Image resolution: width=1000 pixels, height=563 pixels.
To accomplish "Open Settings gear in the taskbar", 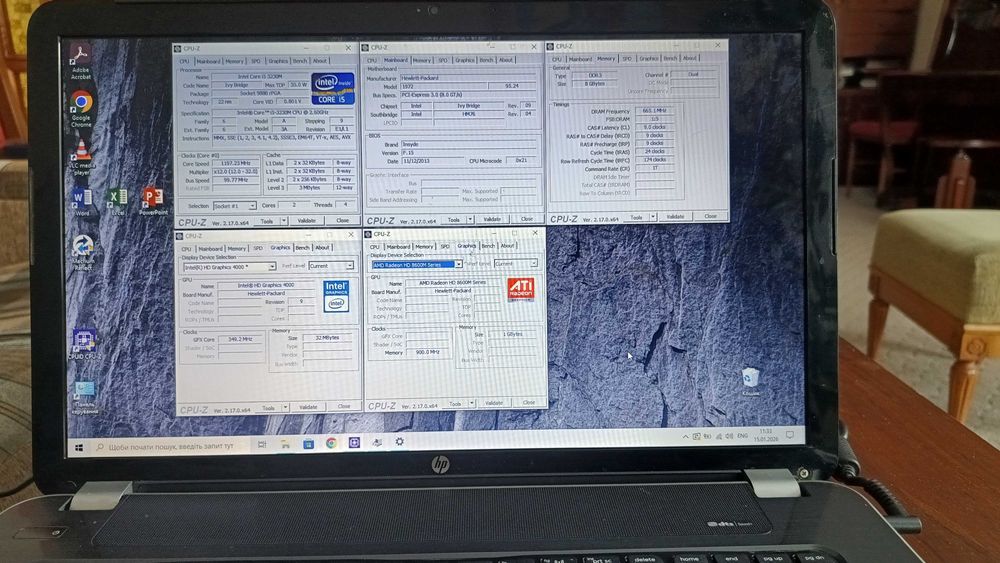I will tap(399, 441).
